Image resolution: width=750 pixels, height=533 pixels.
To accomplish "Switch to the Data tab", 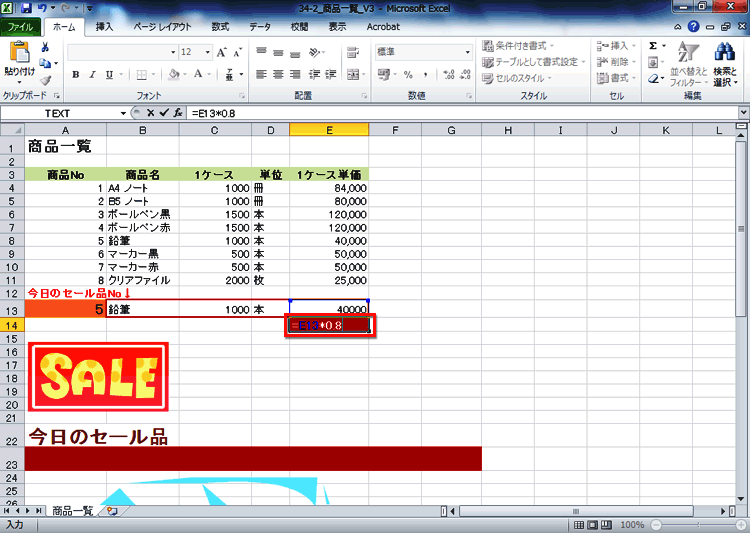I will [x=260, y=27].
